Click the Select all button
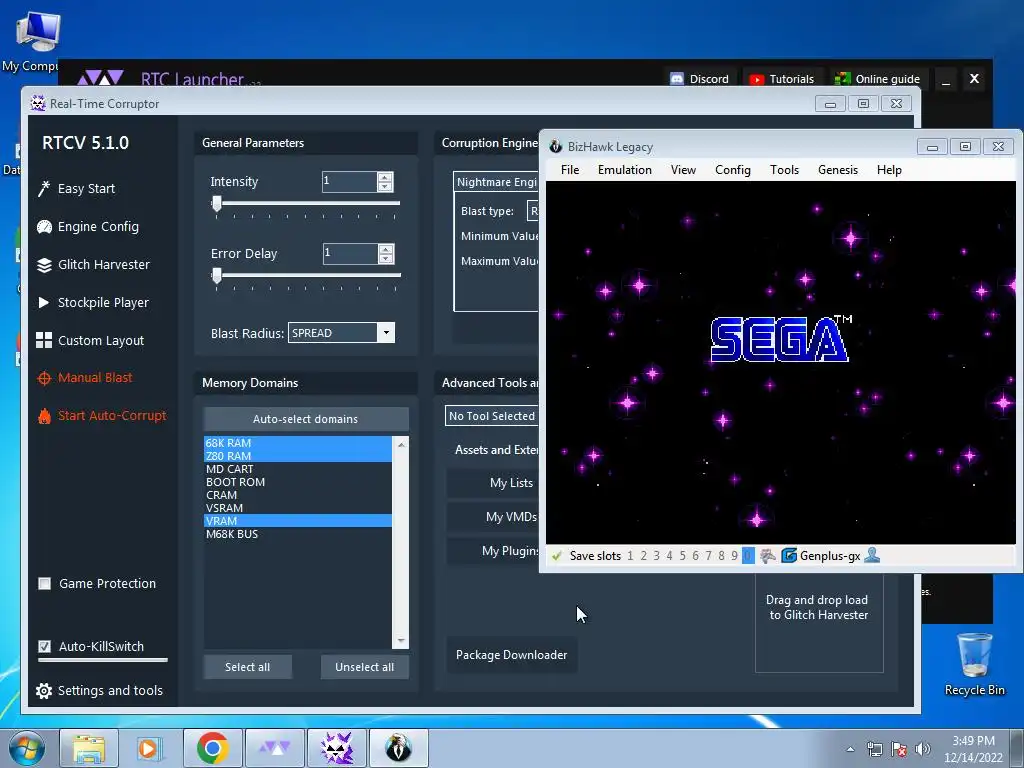This screenshot has width=1024, height=768. click(x=248, y=667)
